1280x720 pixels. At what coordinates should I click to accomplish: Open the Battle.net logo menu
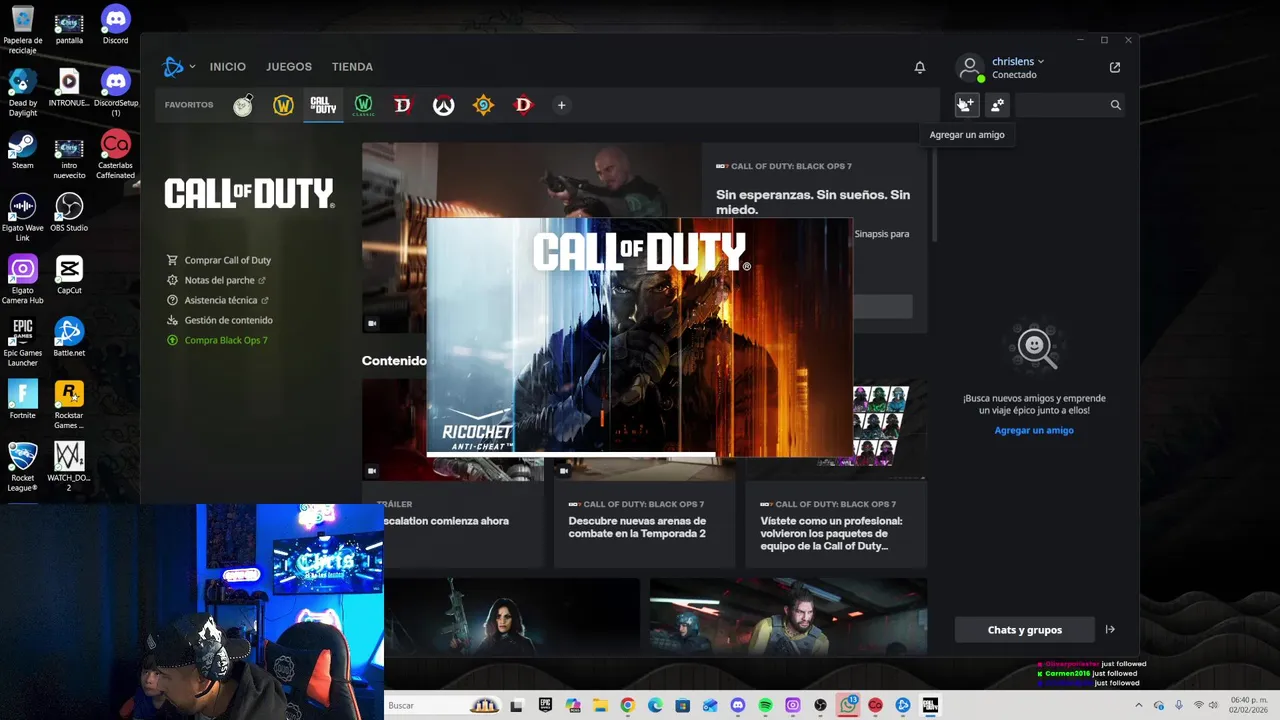[x=173, y=67]
